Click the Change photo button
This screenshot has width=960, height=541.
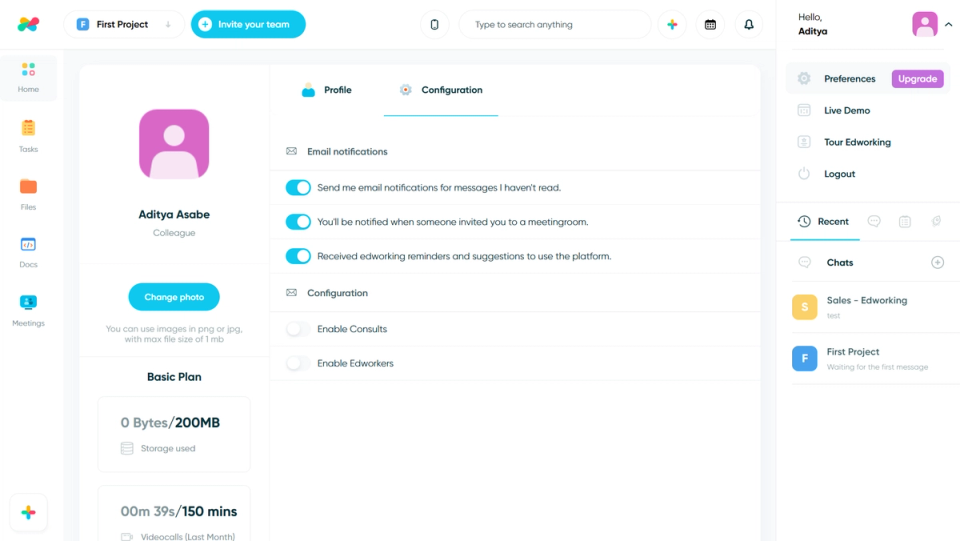click(x=174, y=297)
